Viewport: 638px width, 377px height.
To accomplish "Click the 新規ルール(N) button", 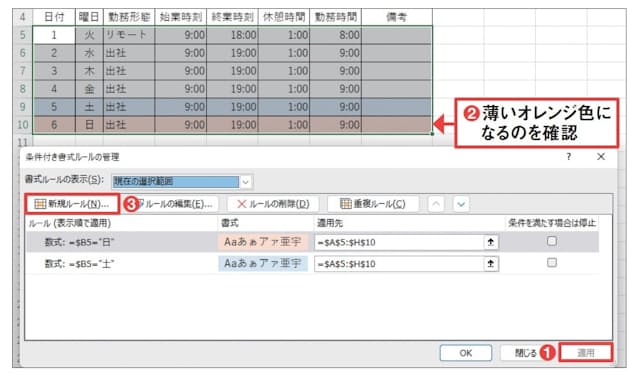I will [x=72, y=204].
